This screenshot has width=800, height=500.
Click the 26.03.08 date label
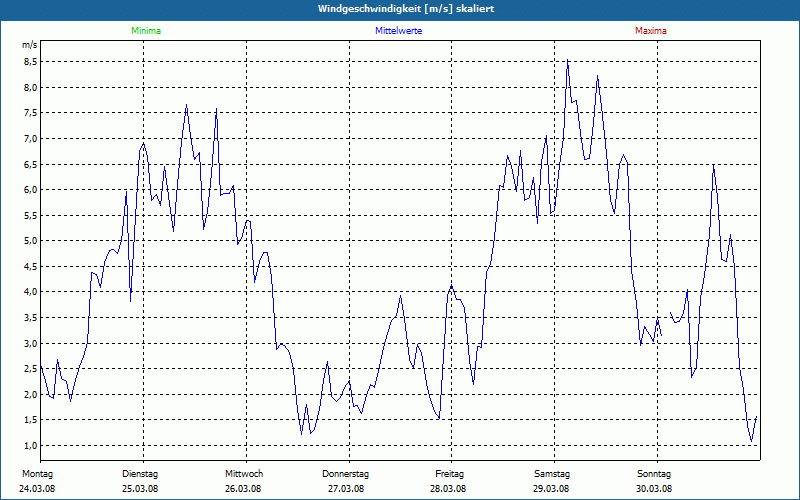point(243,489)
